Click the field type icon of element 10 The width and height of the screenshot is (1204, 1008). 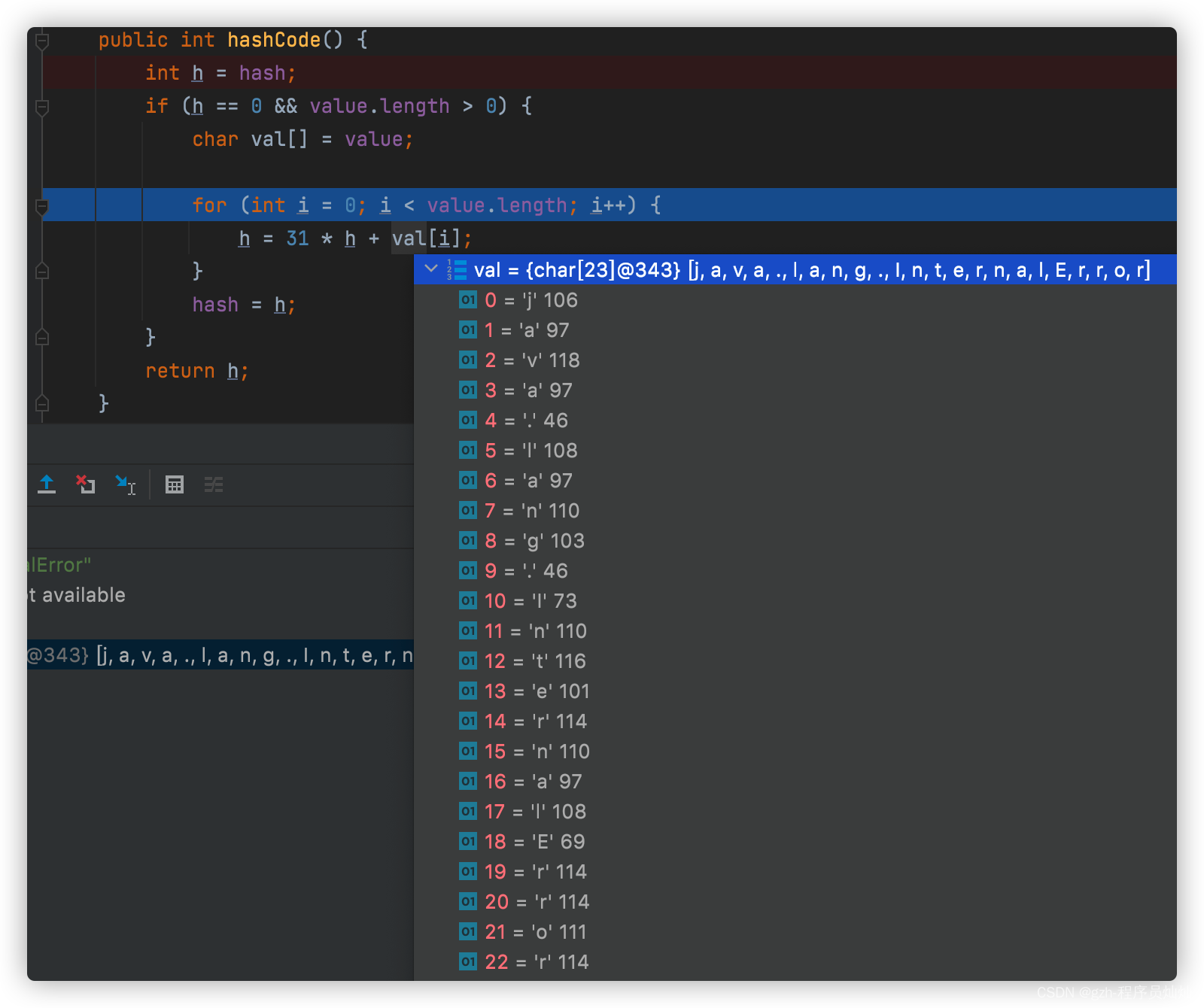click(x=468, y=600)
